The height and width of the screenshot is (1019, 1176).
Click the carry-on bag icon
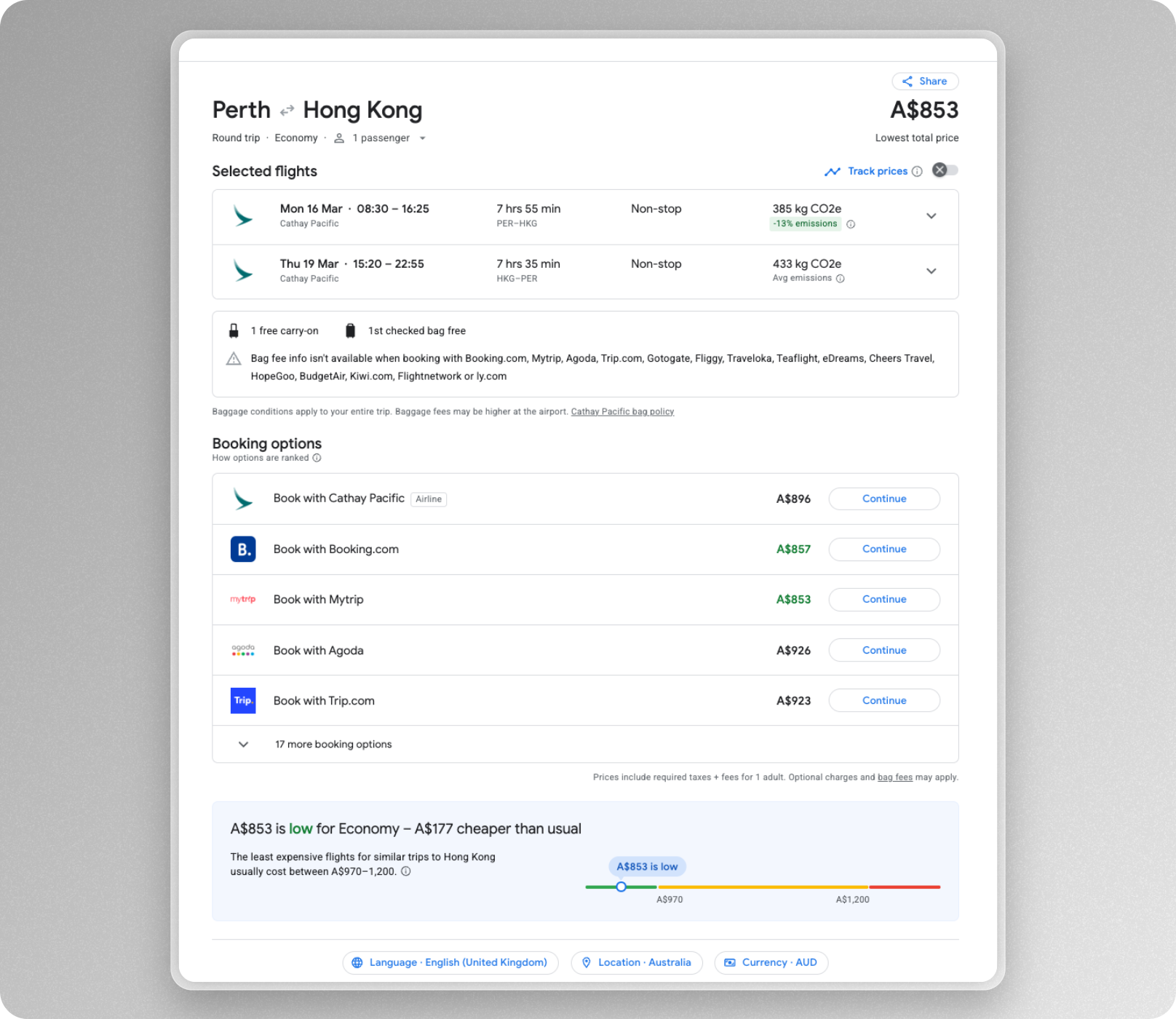point(234,330)
